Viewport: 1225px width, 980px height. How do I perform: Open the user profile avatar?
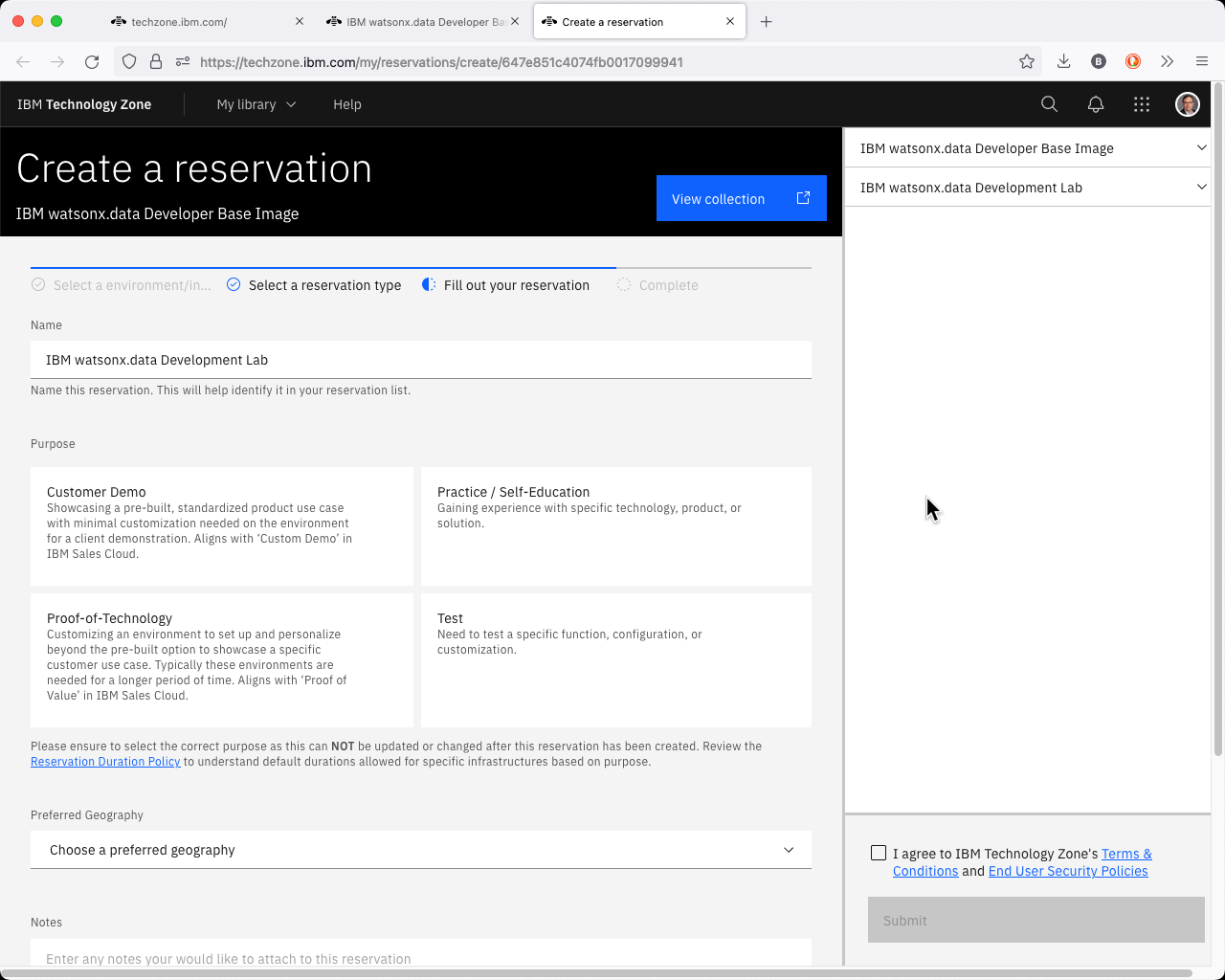point(1188,104)
